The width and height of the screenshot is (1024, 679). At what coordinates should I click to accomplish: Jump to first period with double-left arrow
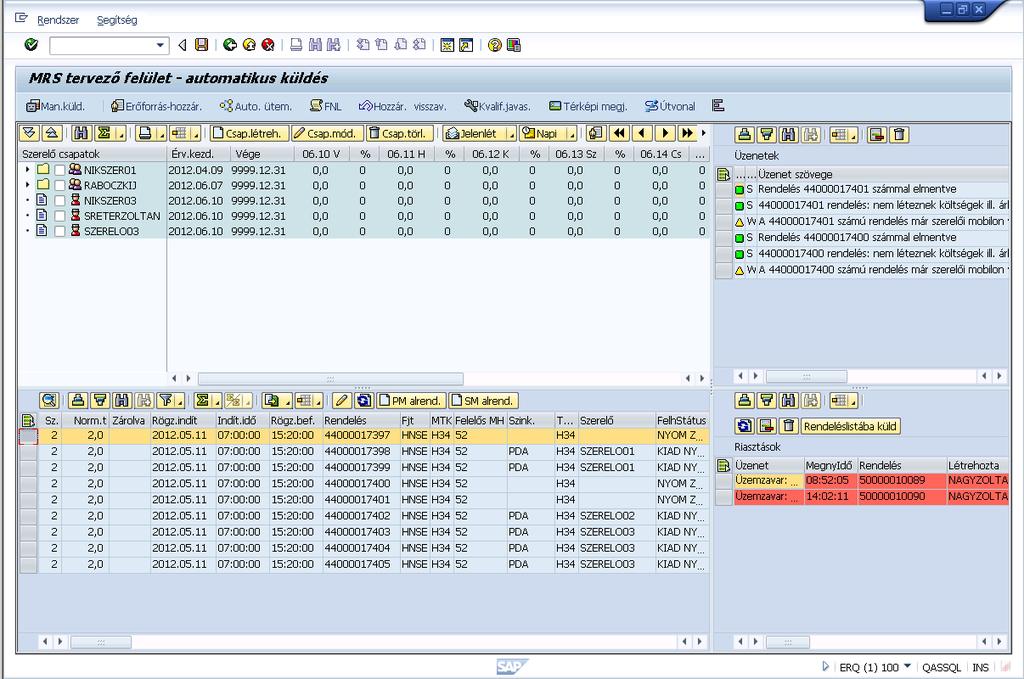tap(619, 134)
